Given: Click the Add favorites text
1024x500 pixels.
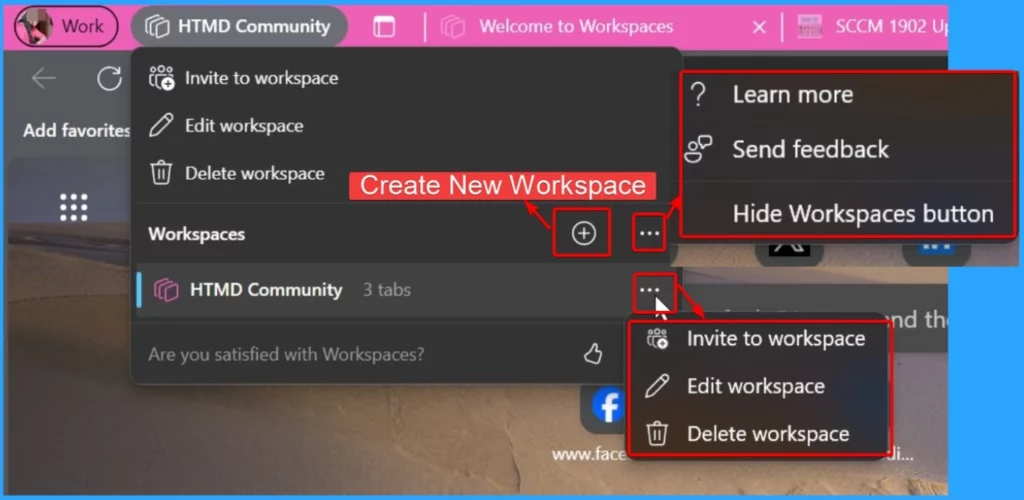Looking at the screenshot, I should (76, 131).
